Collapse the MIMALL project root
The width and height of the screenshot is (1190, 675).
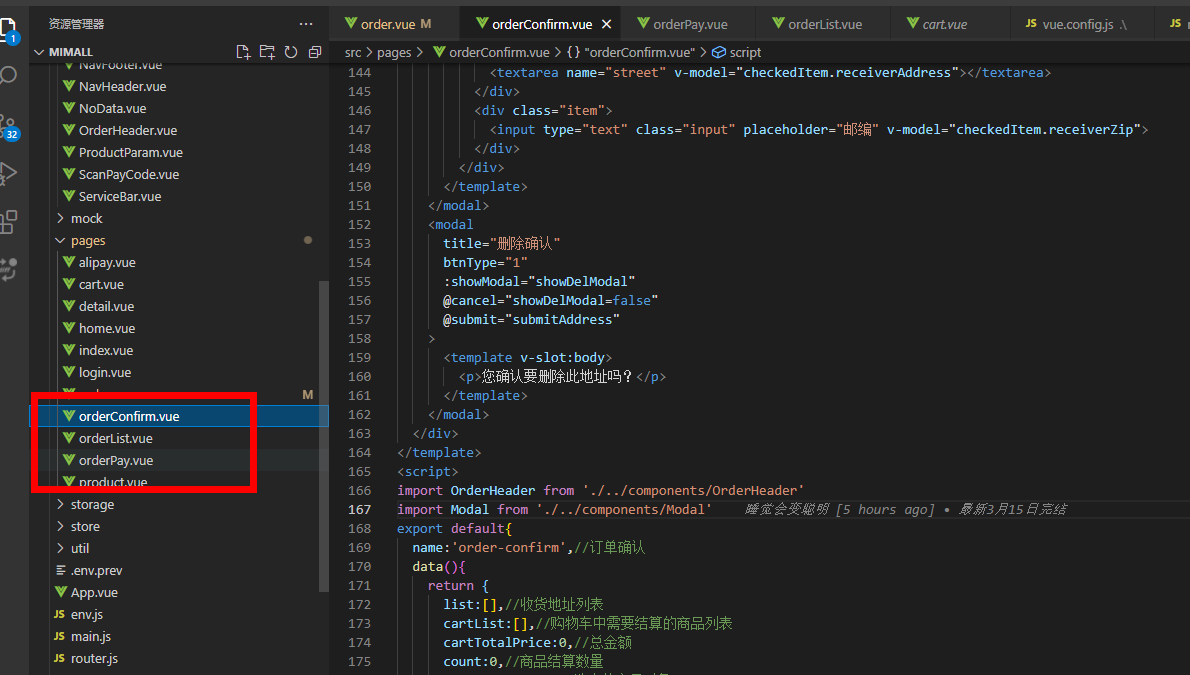tap(69, 52)
